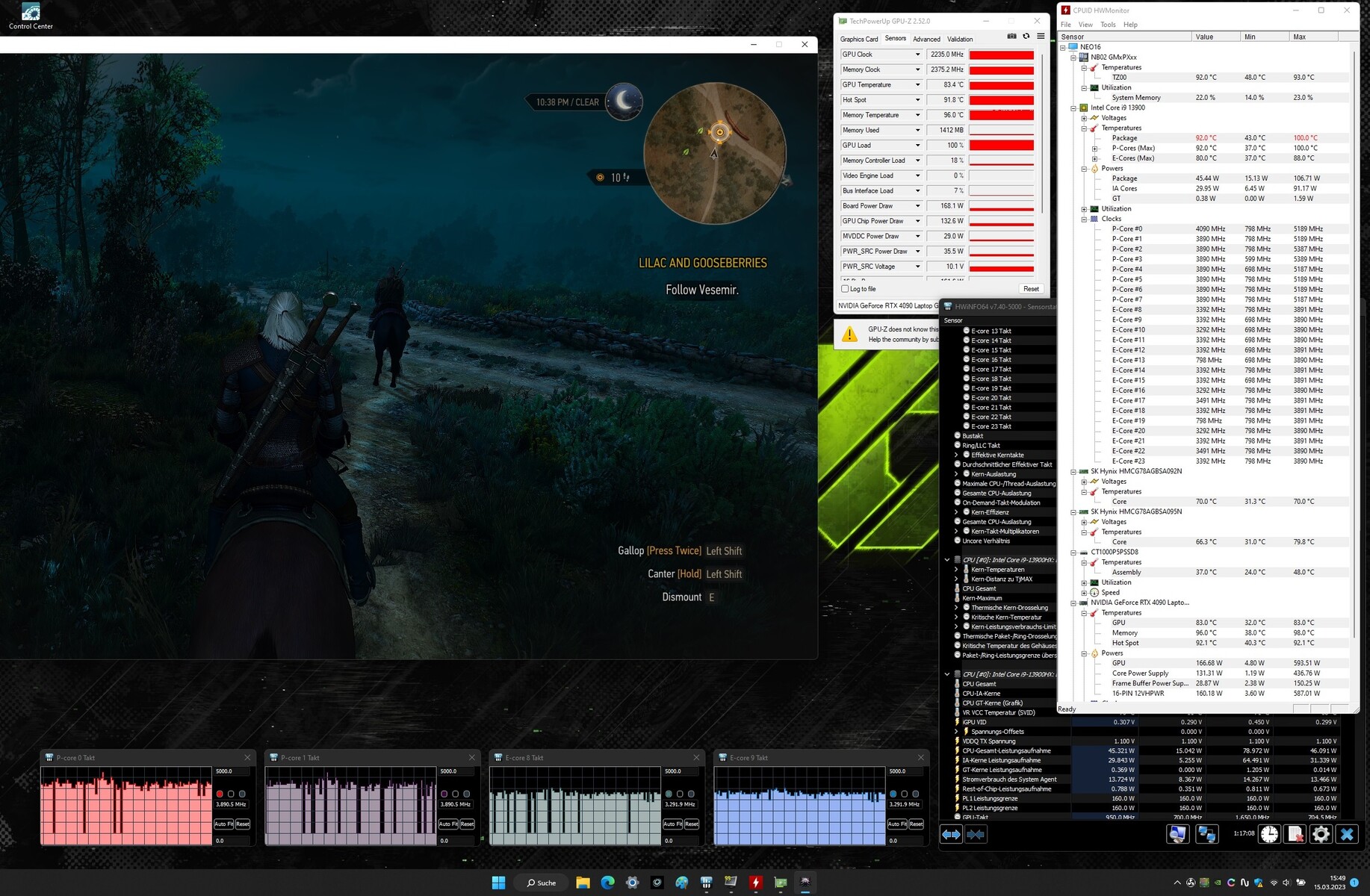Image resolution: width=1370 pixels, height=896 pixels.
Task: Switch to the Graphics Card tab in GPU-Z
Action: [x=859, y=39]
